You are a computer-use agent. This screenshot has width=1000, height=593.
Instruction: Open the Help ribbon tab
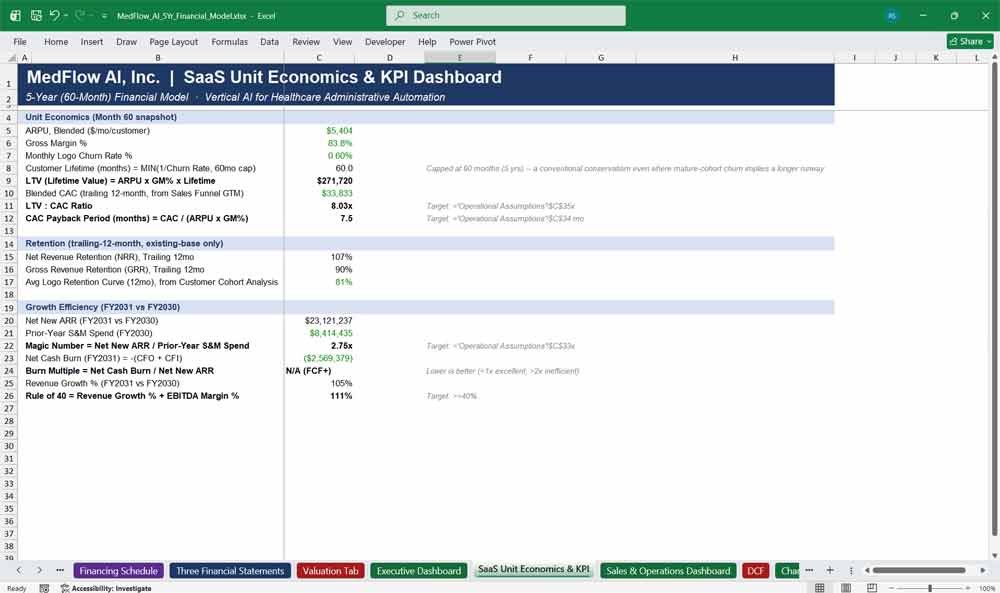(427, 41)
